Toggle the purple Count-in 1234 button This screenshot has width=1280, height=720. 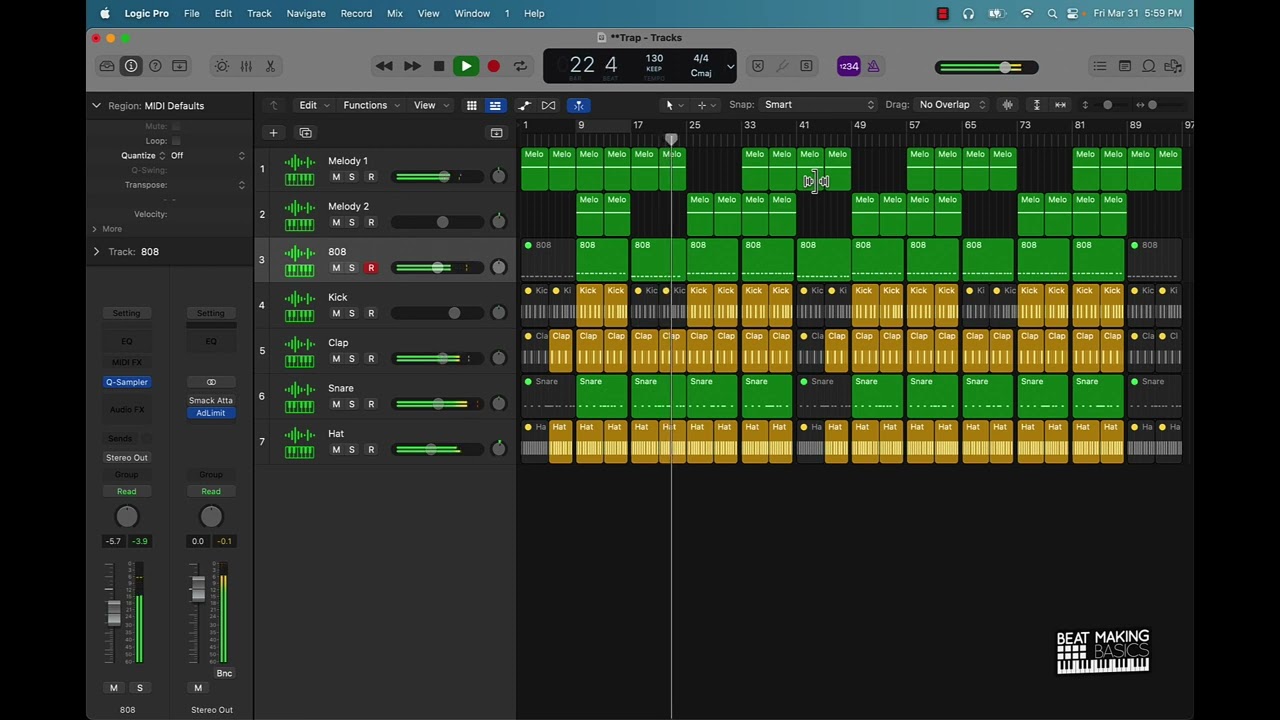pyautogui.click(x=848, y=66)
